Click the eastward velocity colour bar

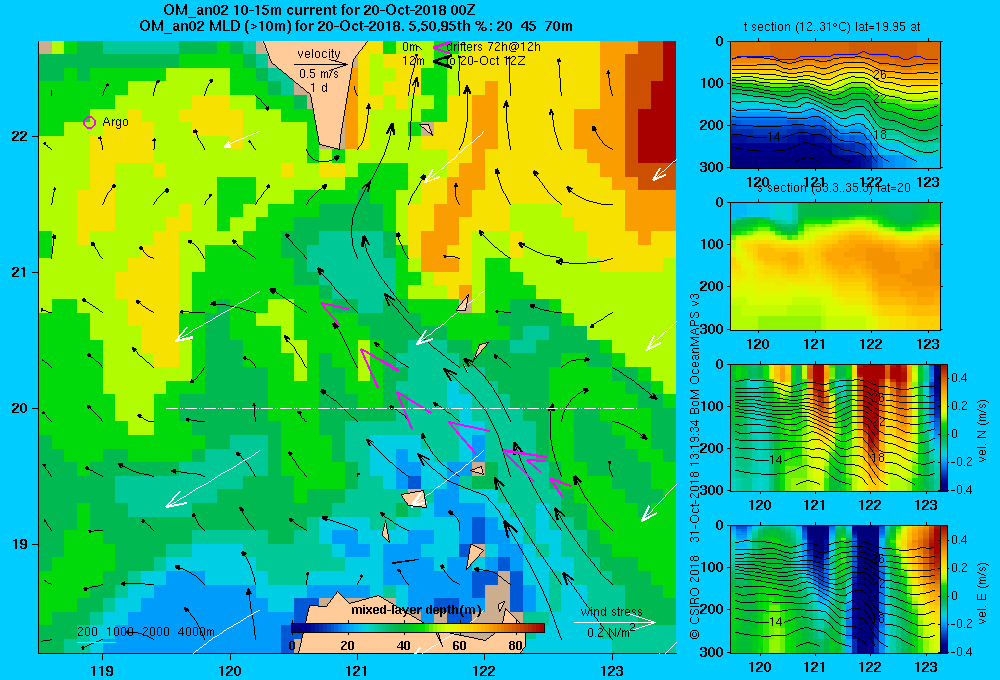[945, 589]
